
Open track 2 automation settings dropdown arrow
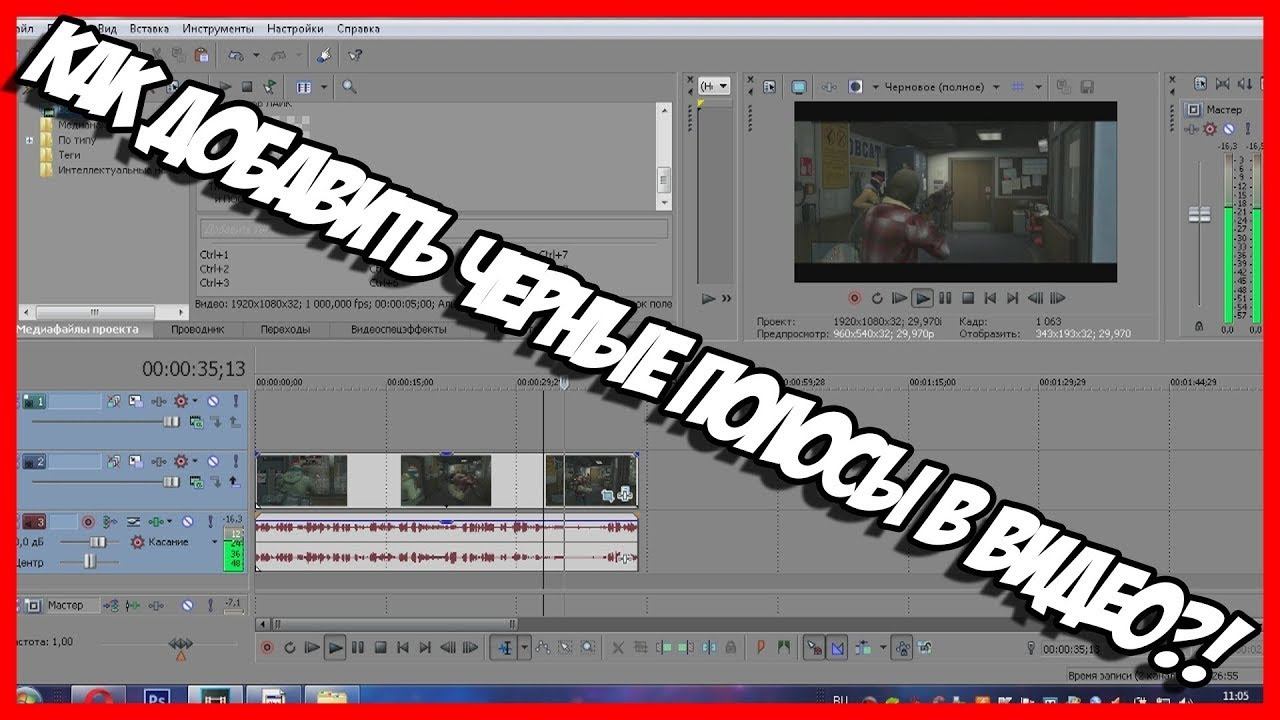click(194, 461)
